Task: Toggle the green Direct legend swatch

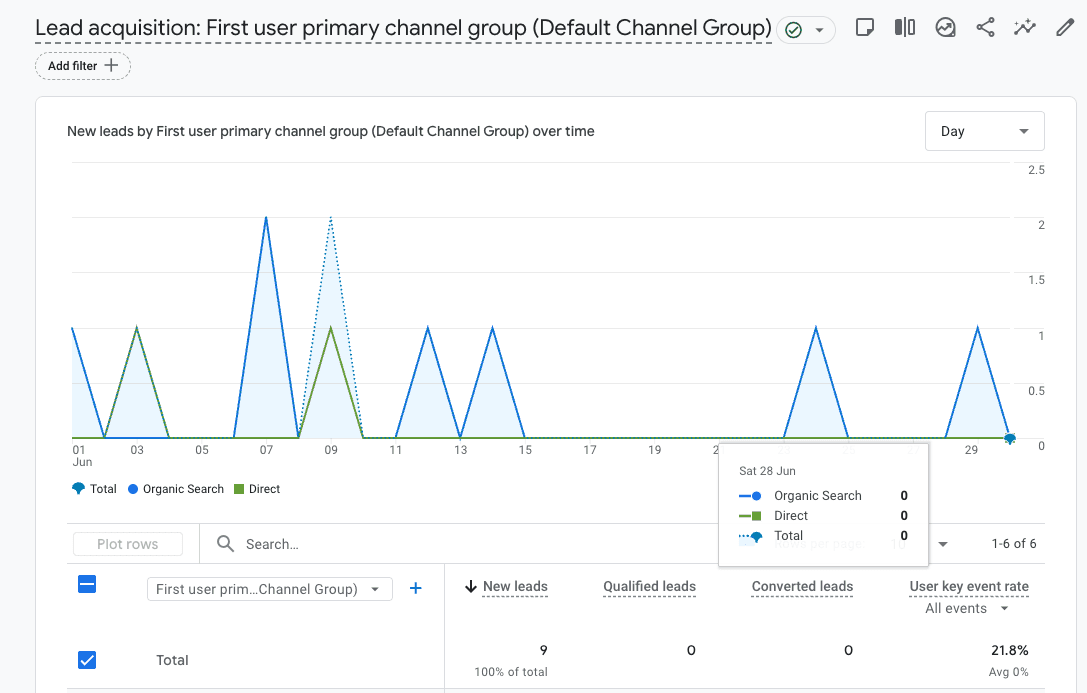Action: point(239,489)
